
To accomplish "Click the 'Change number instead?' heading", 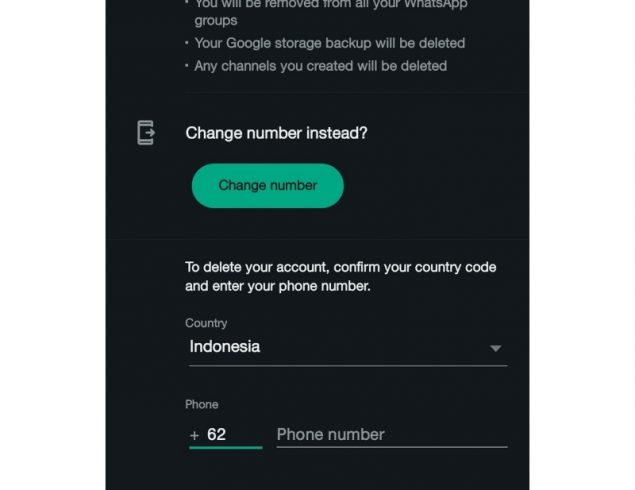I will 276,133.
